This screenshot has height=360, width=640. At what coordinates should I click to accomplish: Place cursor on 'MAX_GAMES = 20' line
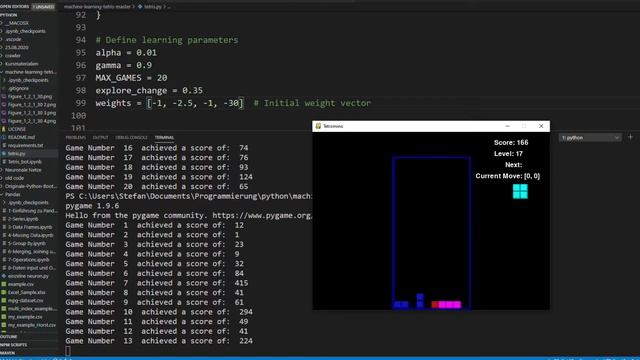(131, 78)
